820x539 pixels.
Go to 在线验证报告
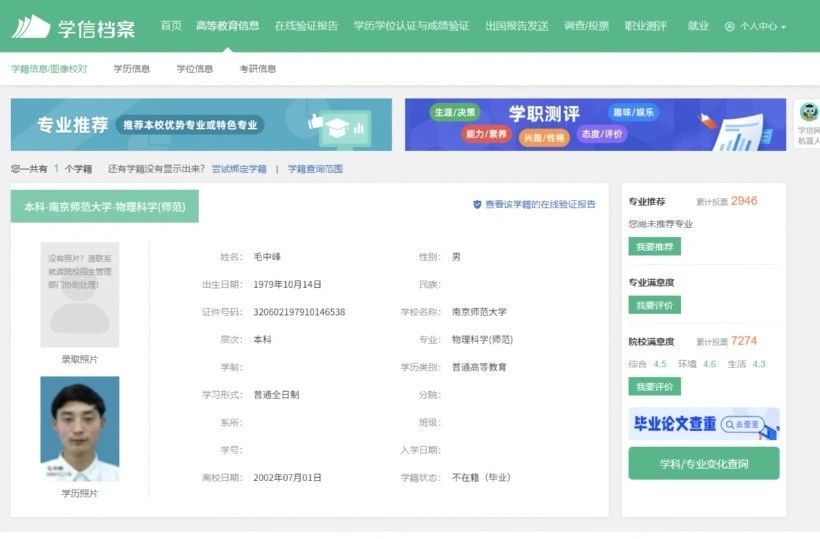[306, 26]
